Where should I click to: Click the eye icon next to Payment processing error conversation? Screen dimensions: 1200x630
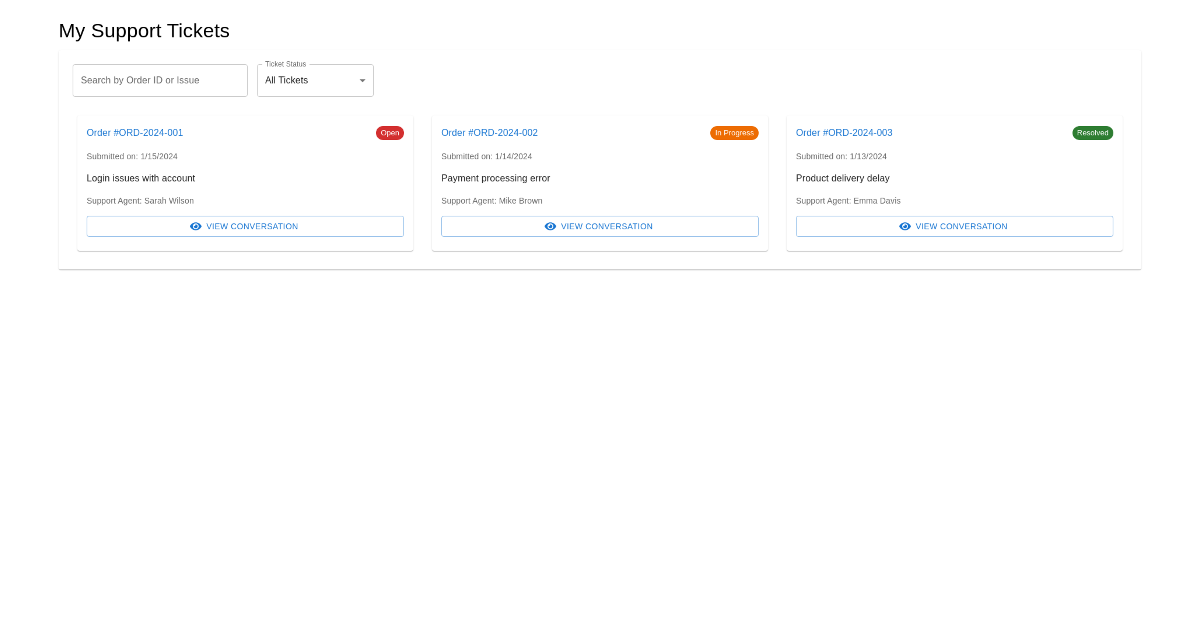tap(551, 226)
